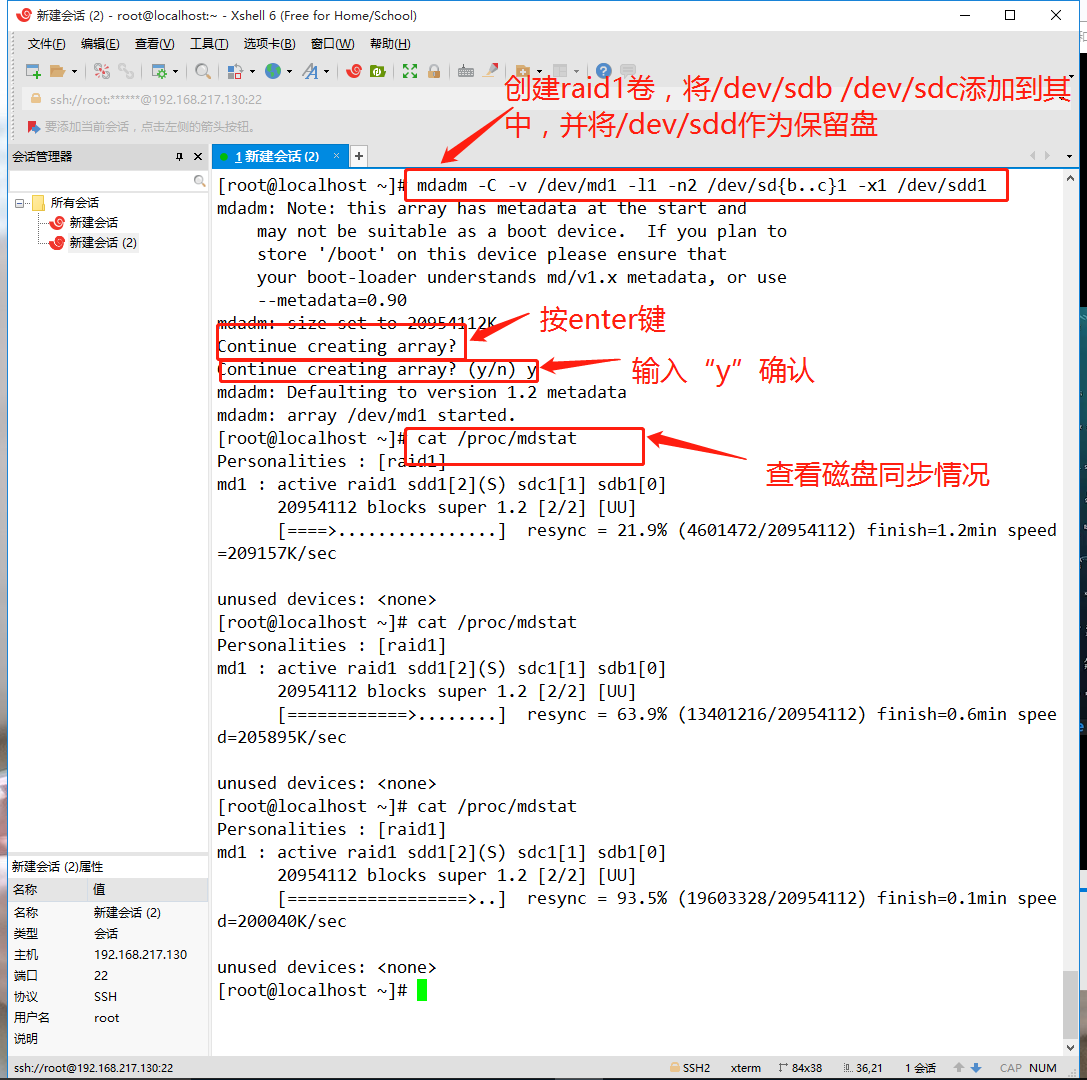Click the speech bubble feedback icon

[x=628, y=70]
